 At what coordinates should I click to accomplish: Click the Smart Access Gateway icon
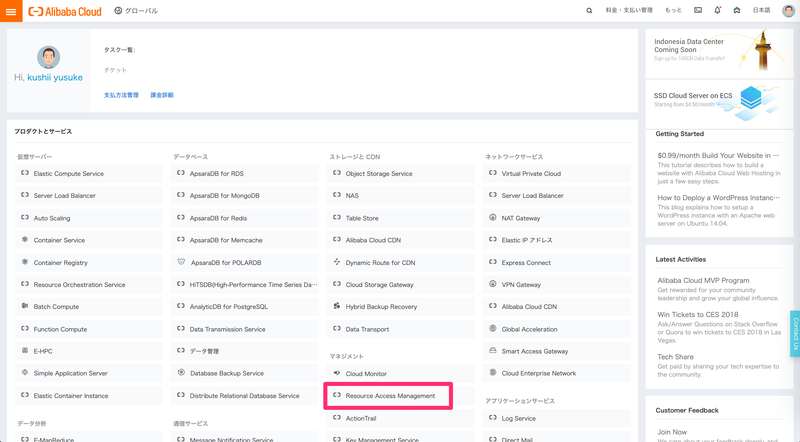coord(493,351)
